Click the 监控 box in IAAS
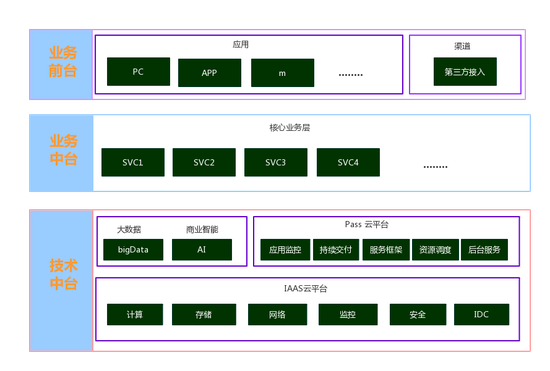Screen dimensions: 550x371 click(348, 315)
